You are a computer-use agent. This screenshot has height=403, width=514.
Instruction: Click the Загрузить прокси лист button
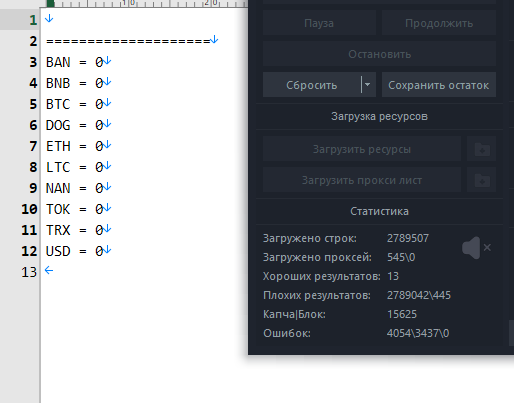[362, 180]
